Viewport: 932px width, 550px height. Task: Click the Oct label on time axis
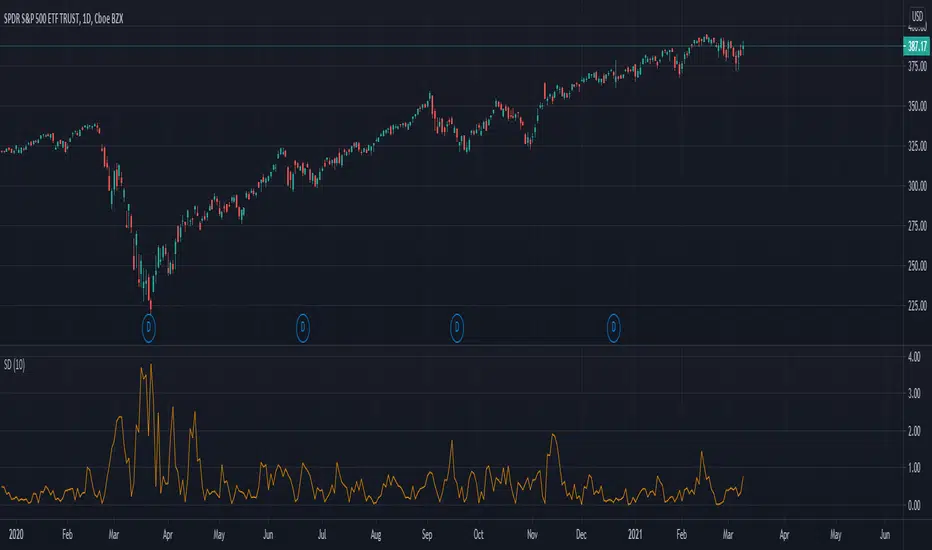(478, 535)
